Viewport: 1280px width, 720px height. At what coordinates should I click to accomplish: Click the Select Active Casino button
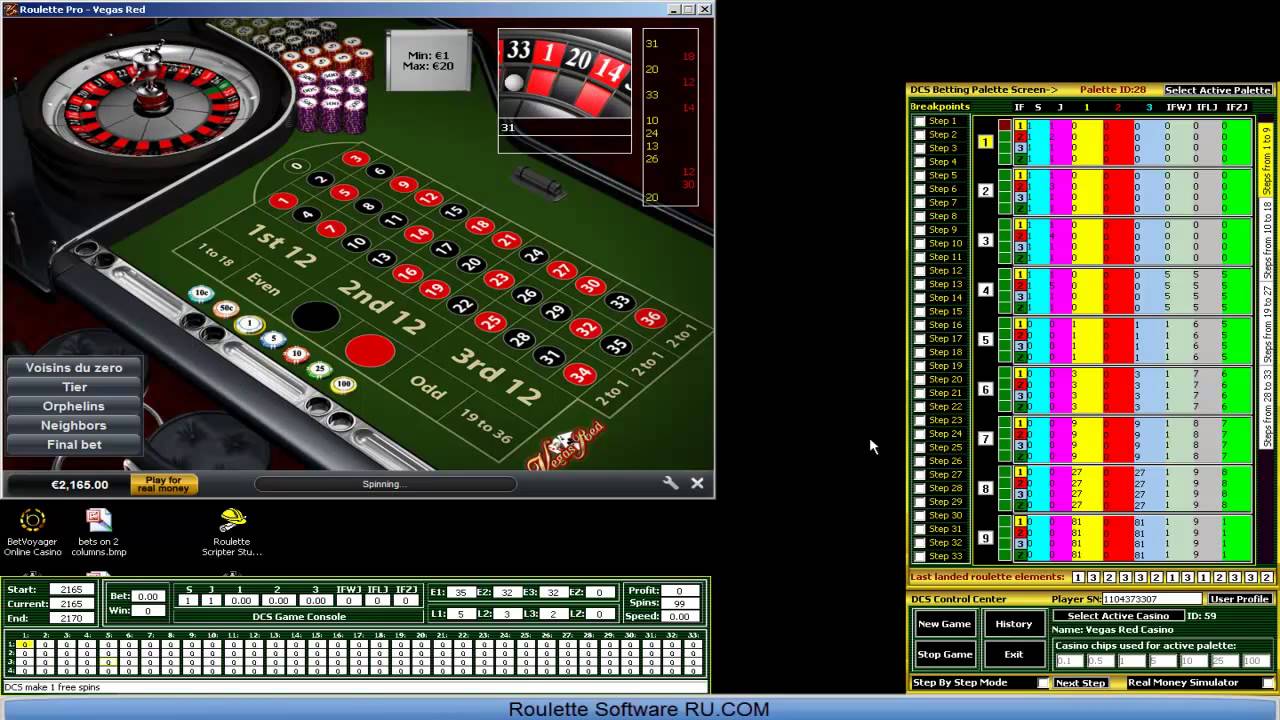pyautogui.click(x=1118, y=616)
